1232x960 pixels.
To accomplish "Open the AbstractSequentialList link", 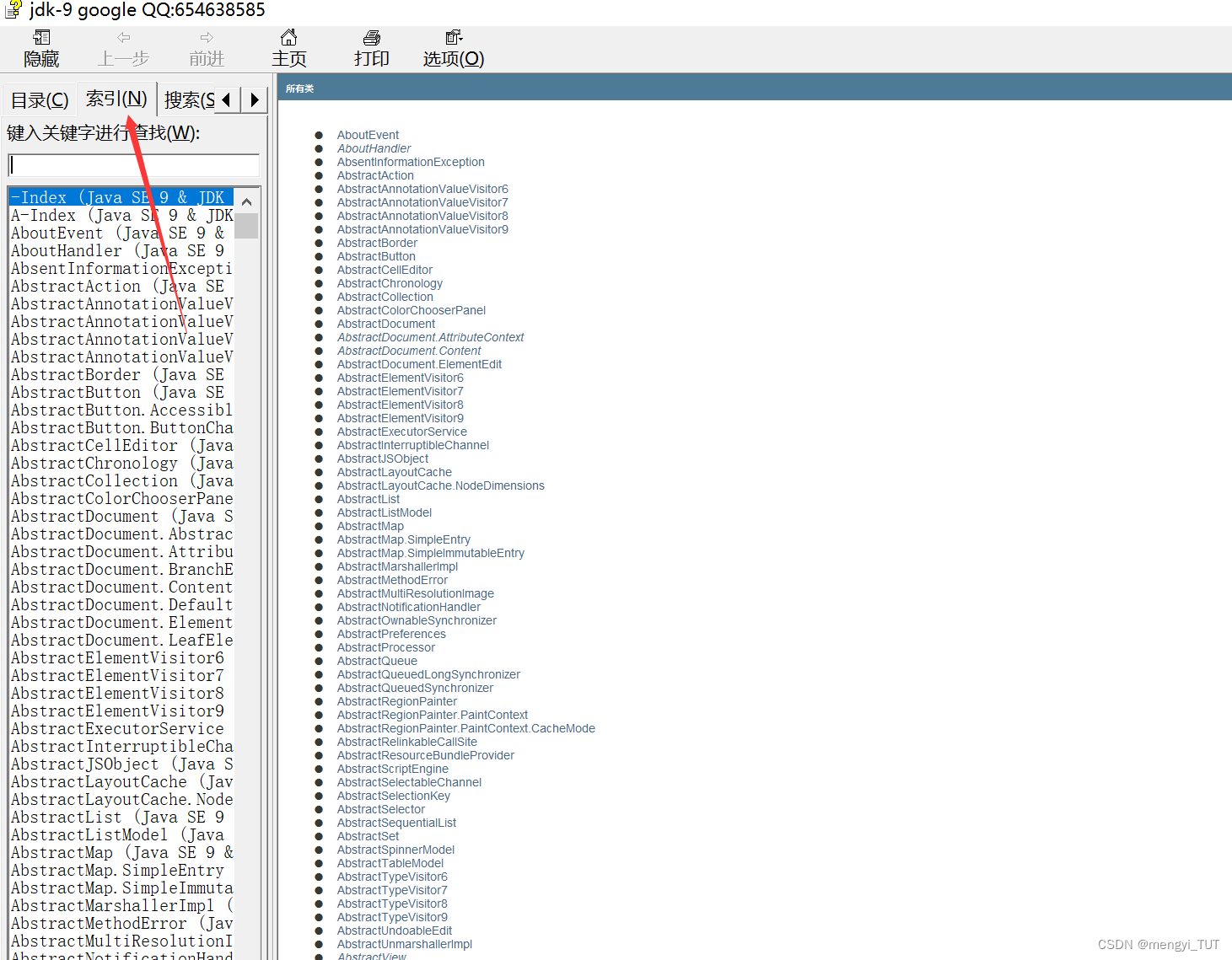I will [396, 823].
